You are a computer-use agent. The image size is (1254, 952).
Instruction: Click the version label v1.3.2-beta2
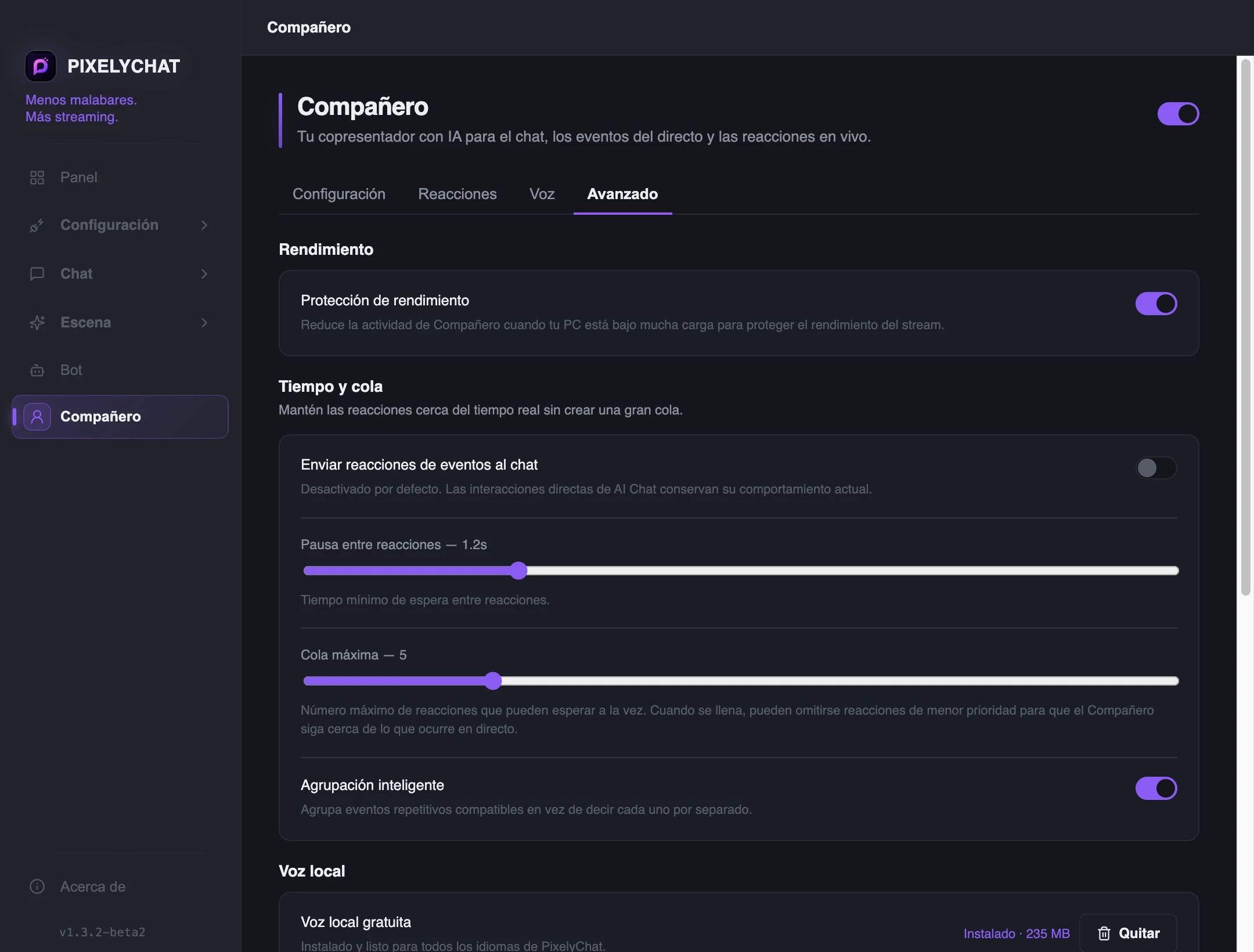(102, 932)
